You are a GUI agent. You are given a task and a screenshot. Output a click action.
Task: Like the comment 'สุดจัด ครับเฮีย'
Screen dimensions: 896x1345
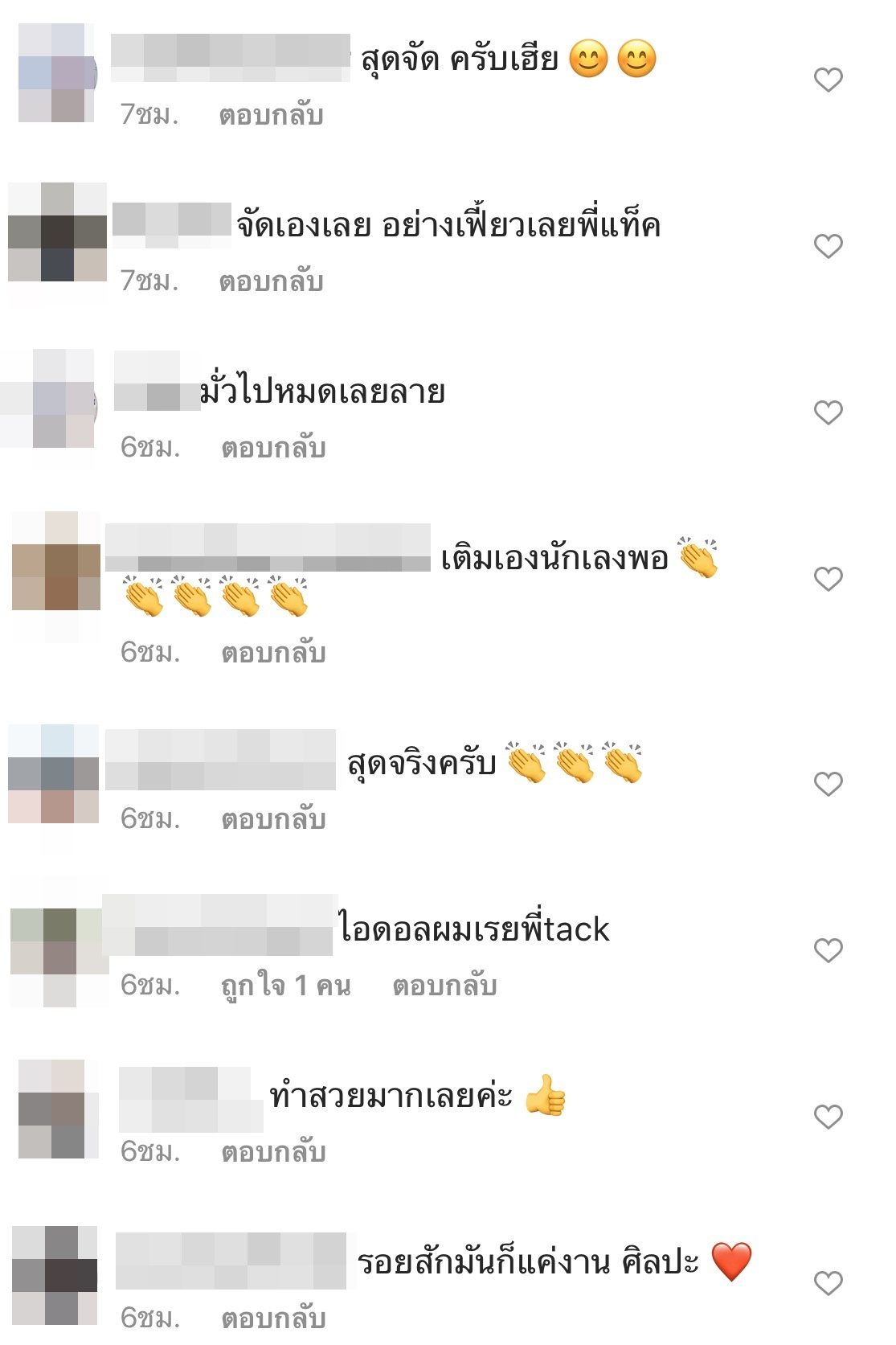tap(828, 80)
